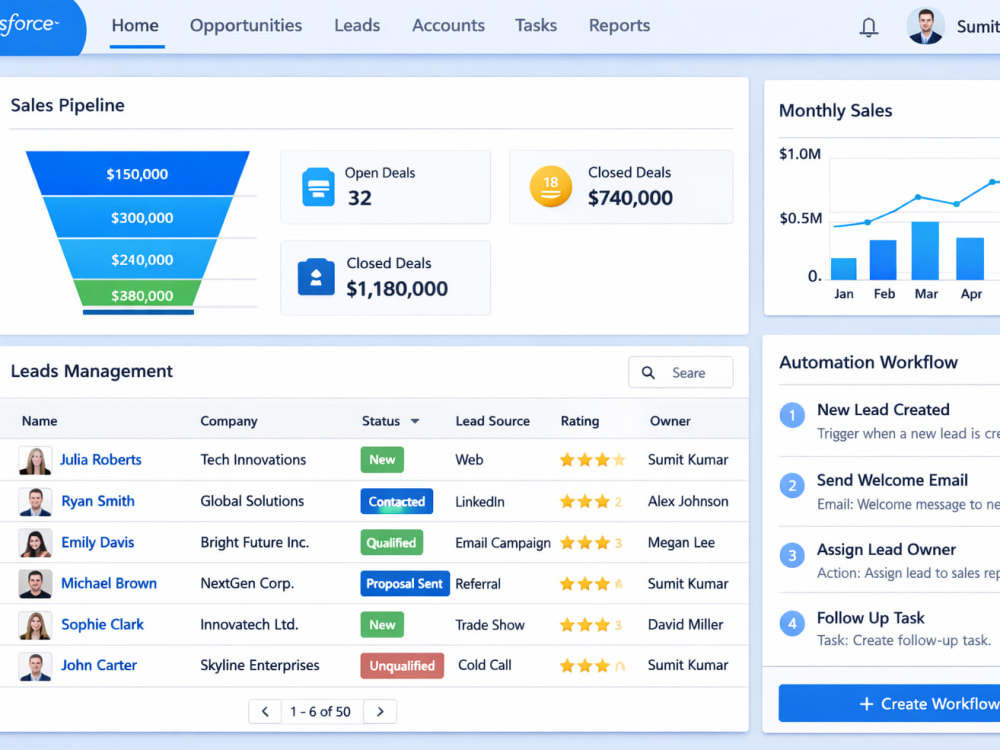Click the Skyline Enterprises company cell
1000x750 pixels.
[x=260, y=665]
